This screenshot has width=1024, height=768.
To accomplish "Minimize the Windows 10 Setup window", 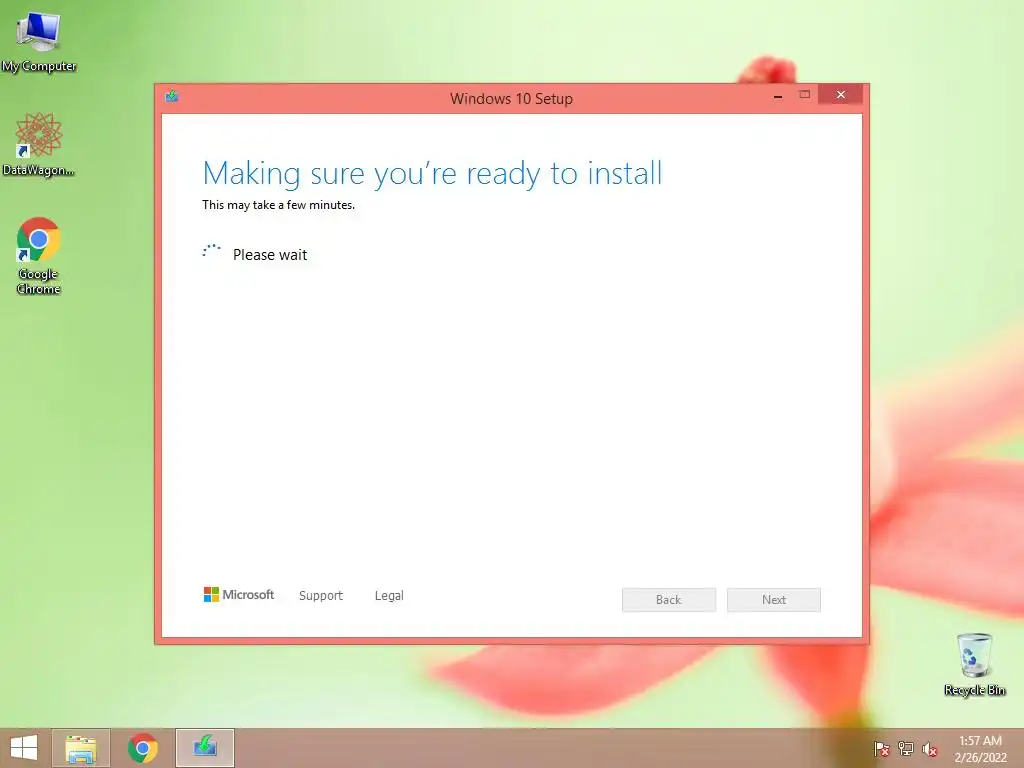I will pyautogui.click(x=778, y=96).
